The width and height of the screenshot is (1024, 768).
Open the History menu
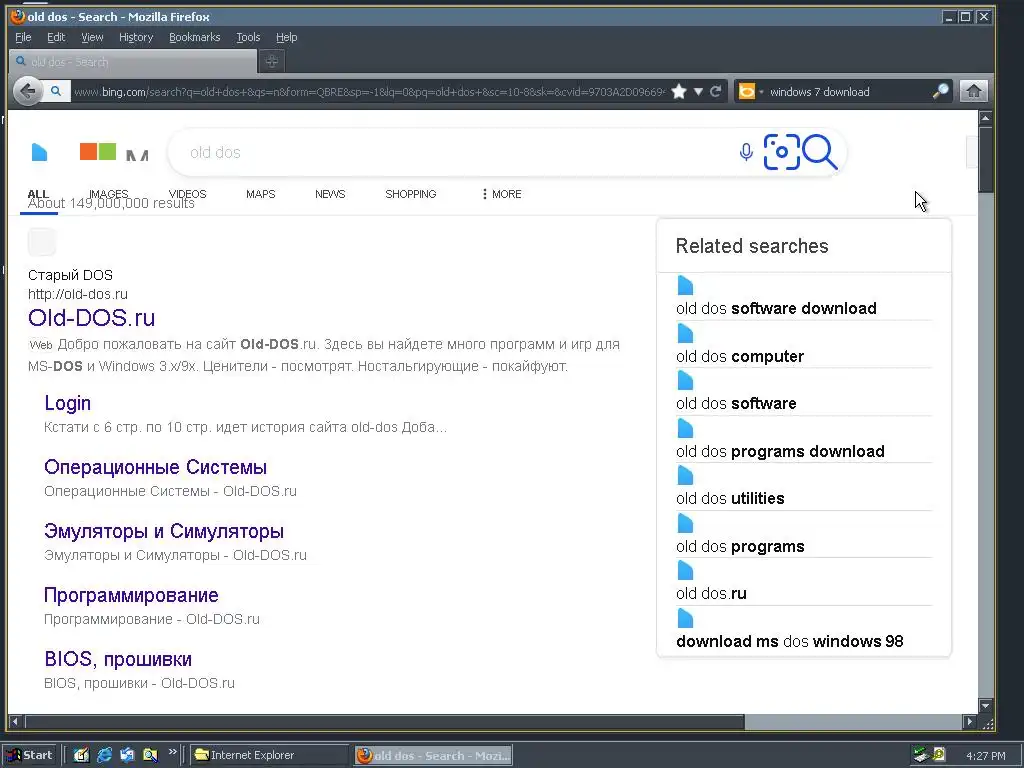tap(136, 37)
